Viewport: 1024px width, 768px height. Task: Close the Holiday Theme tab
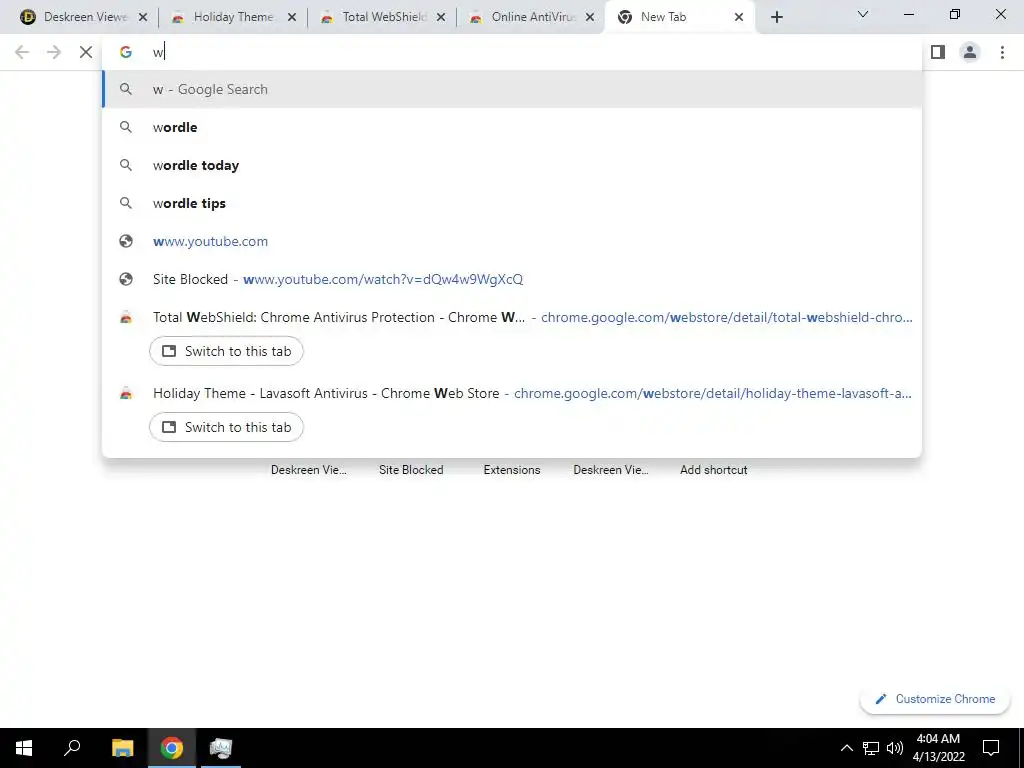[x=292, y=17]
